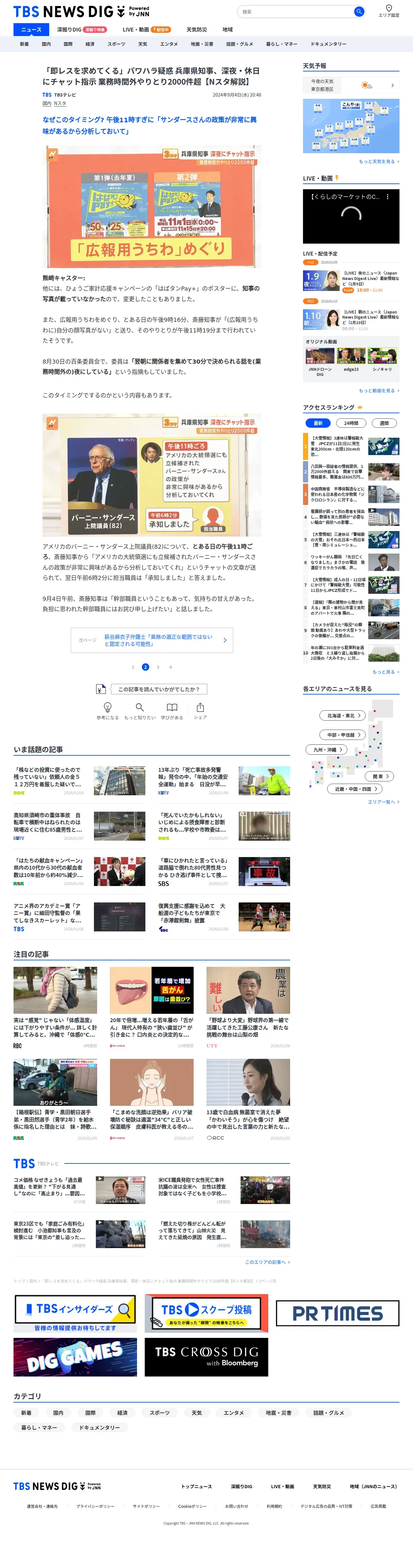
Task: Open もっと天気を見る link
Action: pos(378,162)
